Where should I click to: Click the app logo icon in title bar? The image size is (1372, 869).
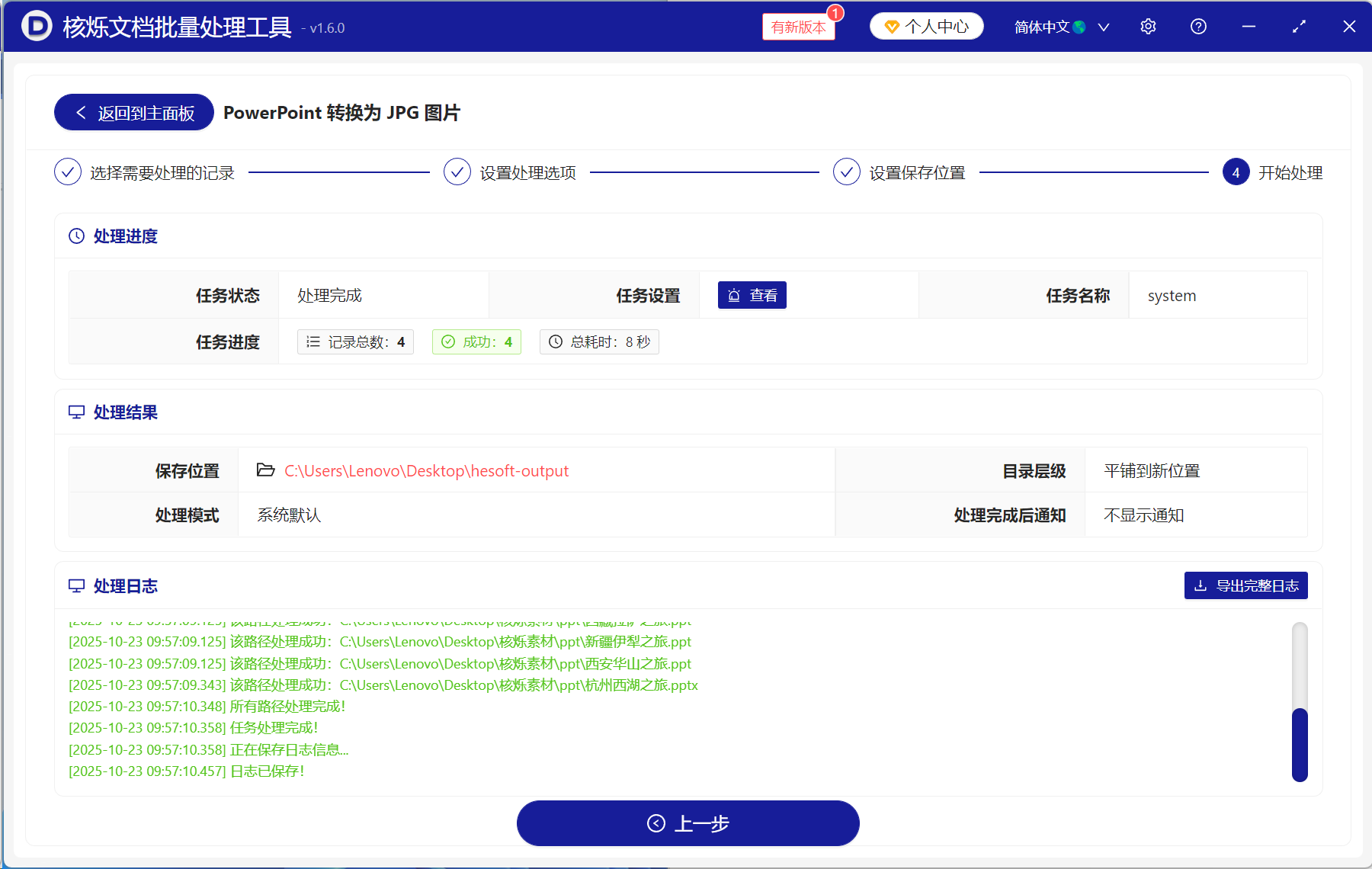(37, 27)
